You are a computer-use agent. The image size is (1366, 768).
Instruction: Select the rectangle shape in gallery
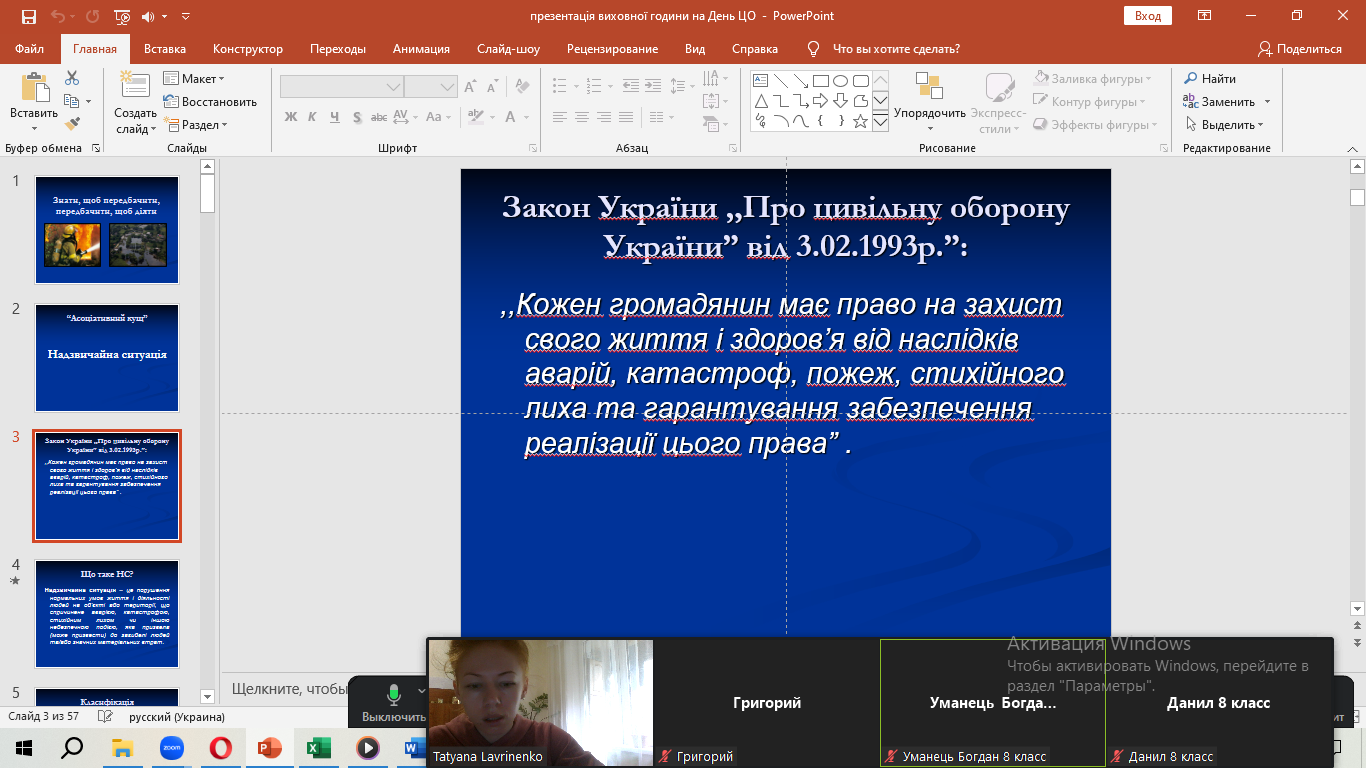820,80
